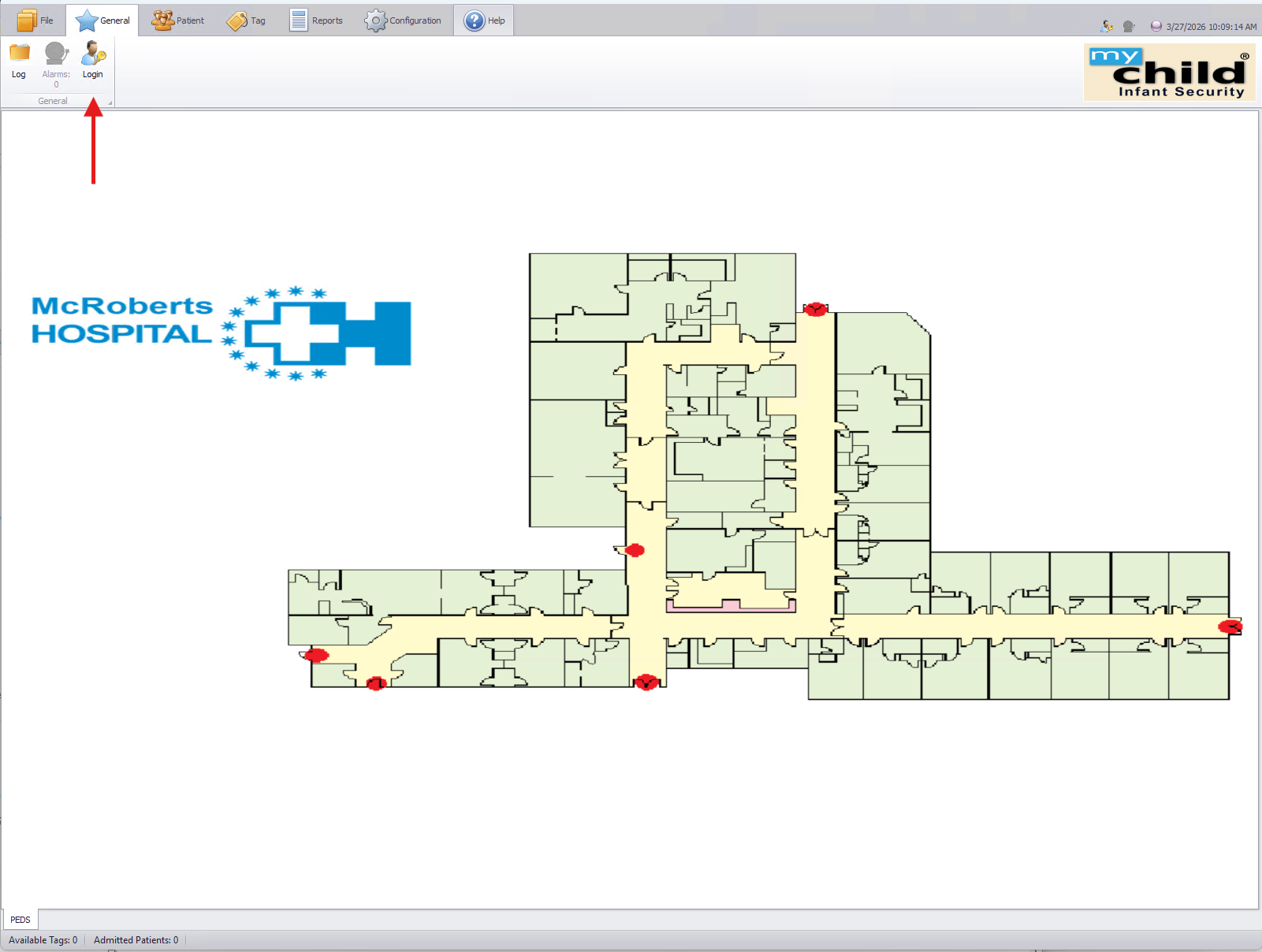The image size is (1262, 952).
Task: Switch to the Patient ribbon tab
Action: coord(178,20)
